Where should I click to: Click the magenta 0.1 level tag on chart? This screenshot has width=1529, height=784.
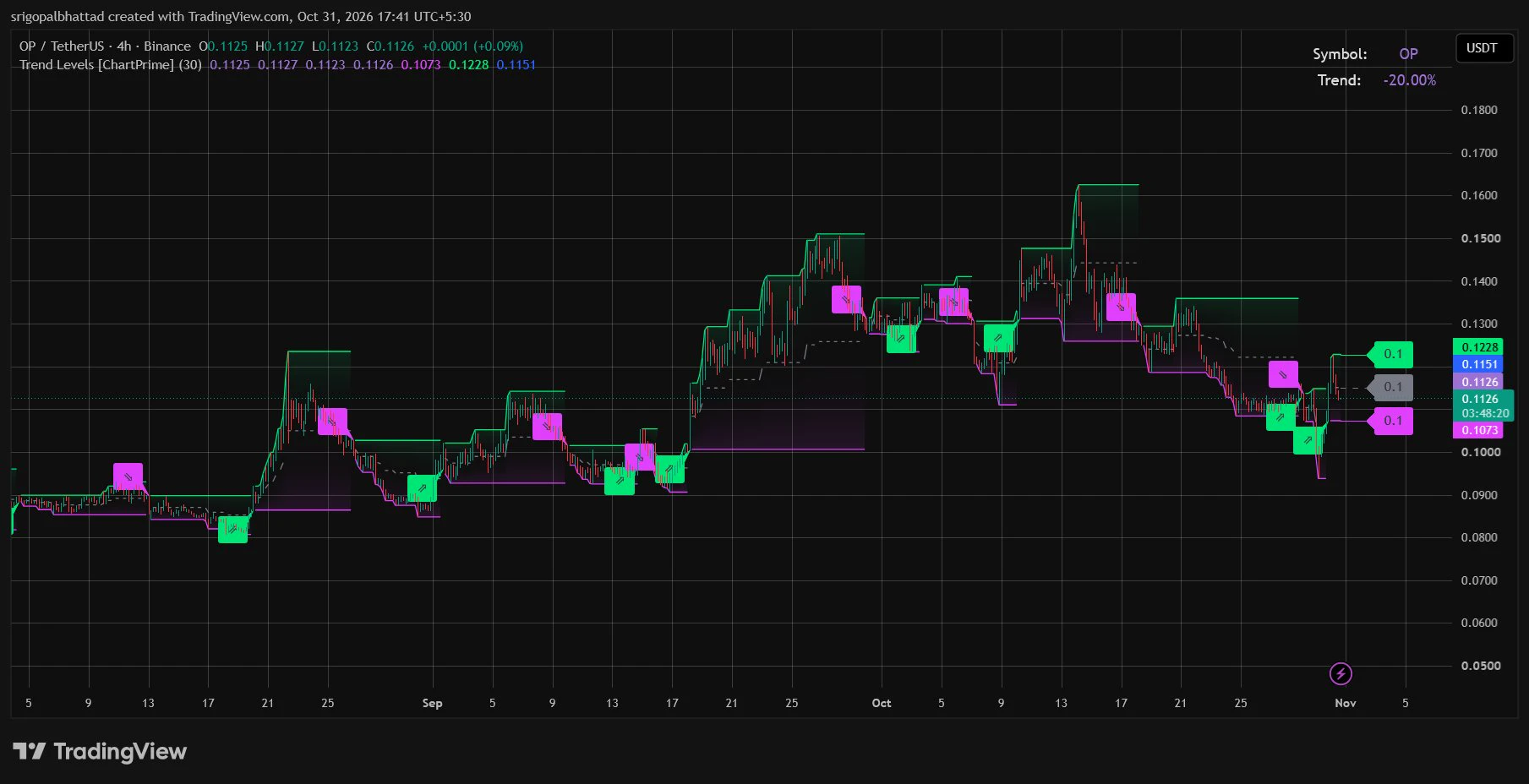(x=1390, y=421)
